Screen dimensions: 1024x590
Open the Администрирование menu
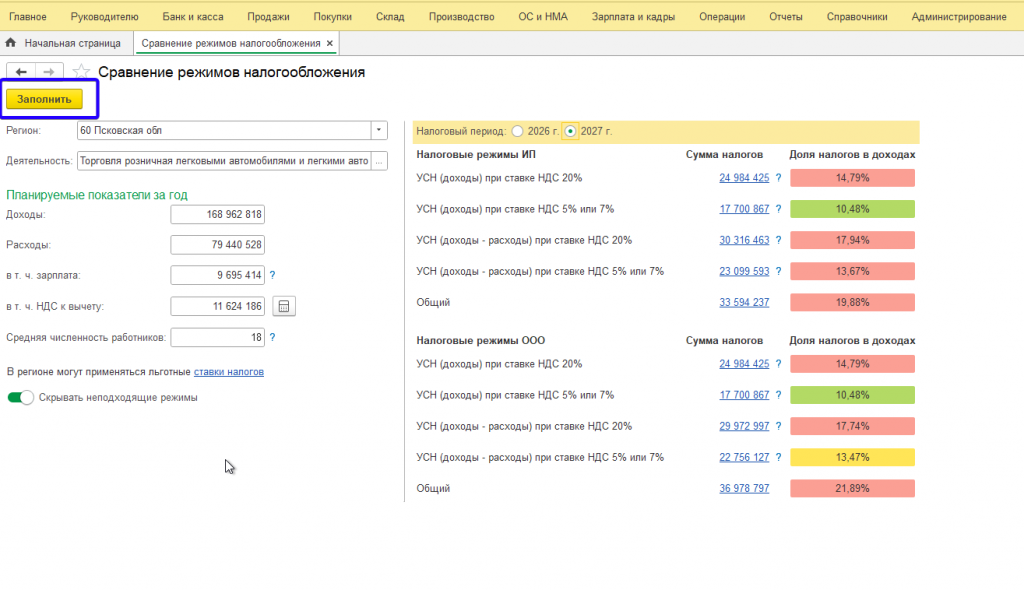[x=959, y=16]
